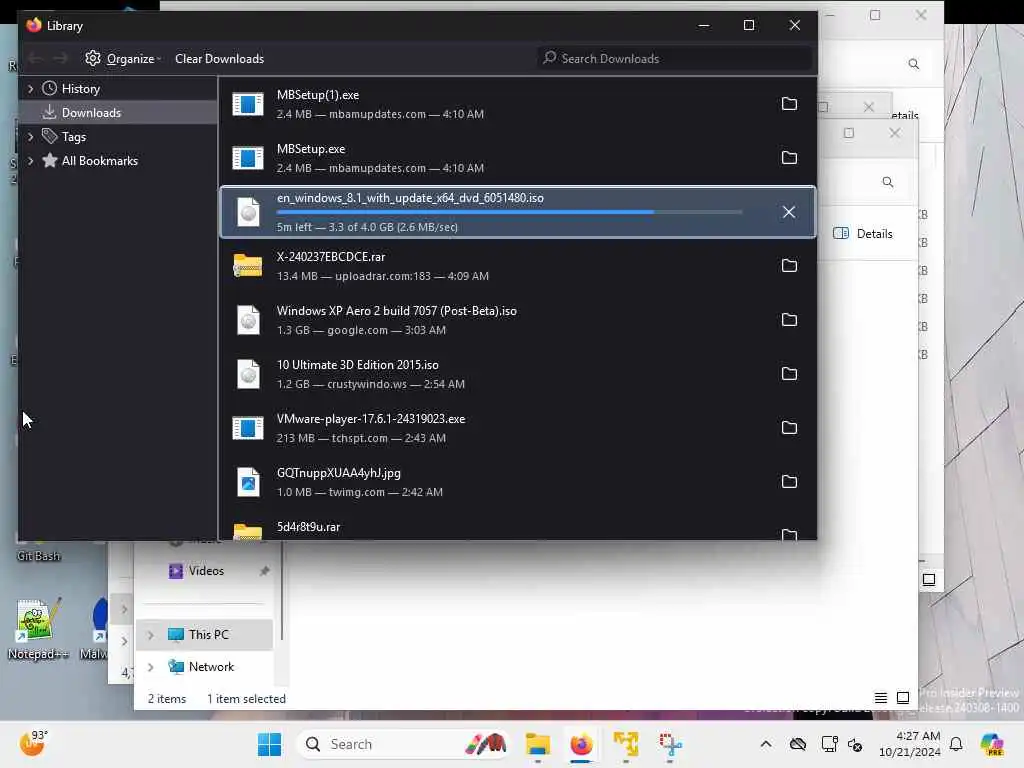Click the GQTnuppXUAA4yhJ.jpg image icon
The width and height of the screenshot is (1024, 768).
coord(248,482)
